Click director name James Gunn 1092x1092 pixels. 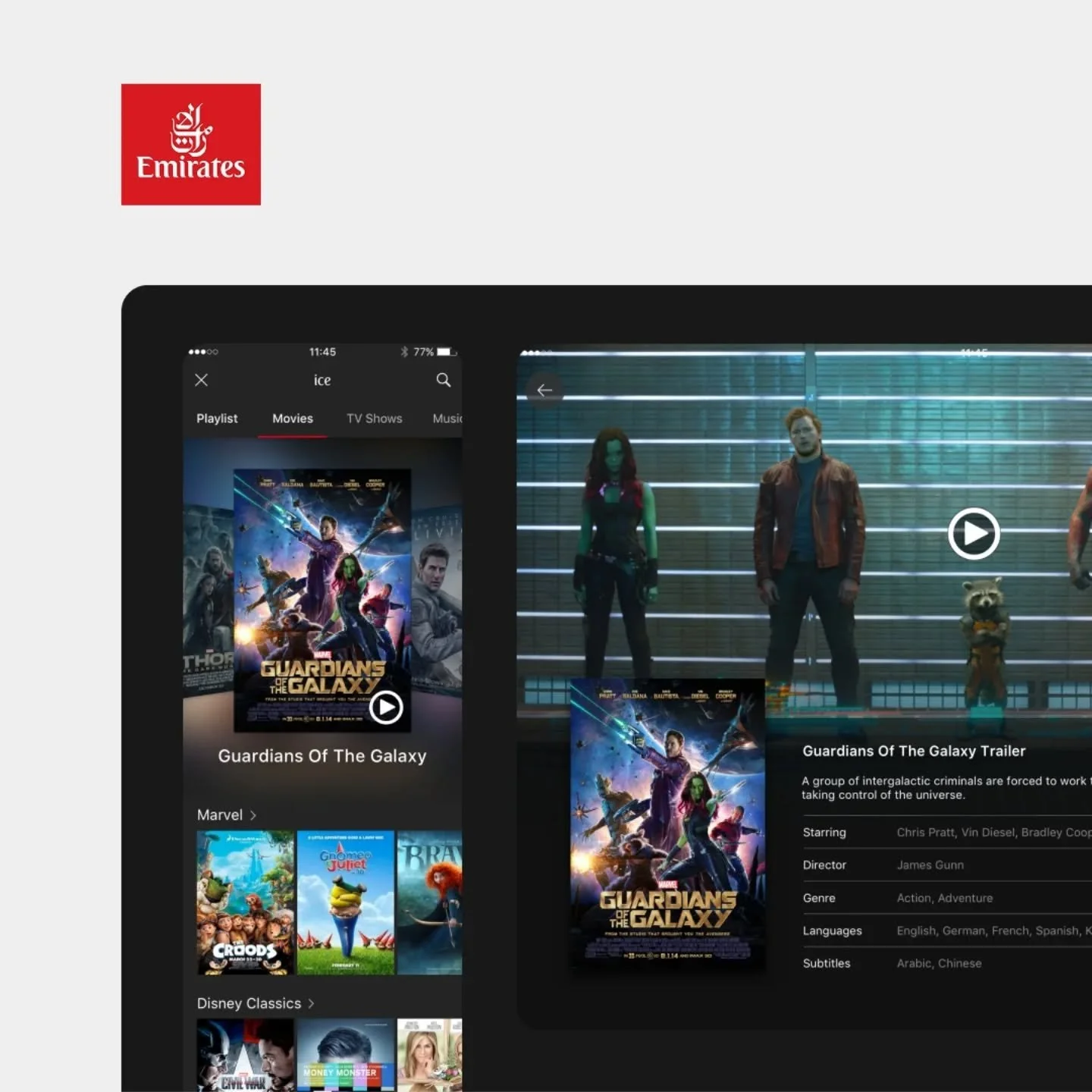click(x=930, y=865)
